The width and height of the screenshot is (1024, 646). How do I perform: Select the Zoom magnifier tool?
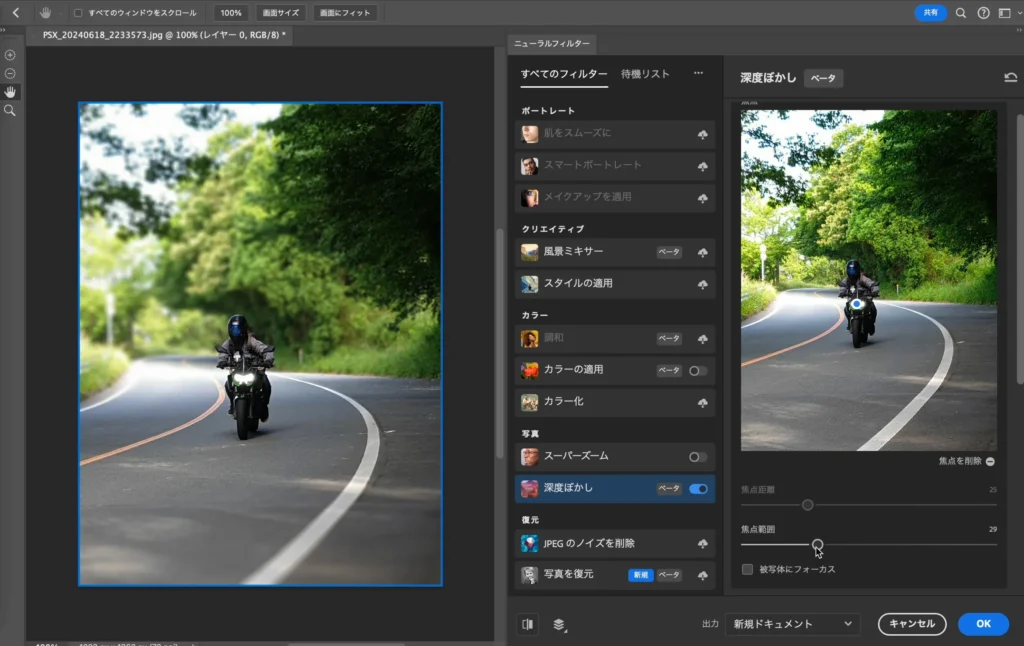tap(10, 110)
